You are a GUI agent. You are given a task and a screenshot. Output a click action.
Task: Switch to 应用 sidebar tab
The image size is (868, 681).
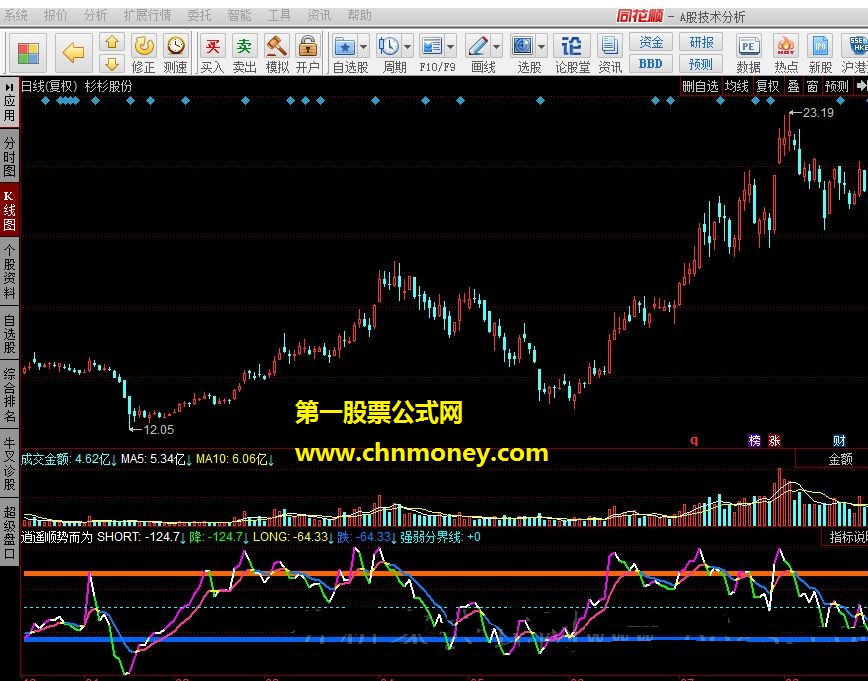click(x=9, y=108)
